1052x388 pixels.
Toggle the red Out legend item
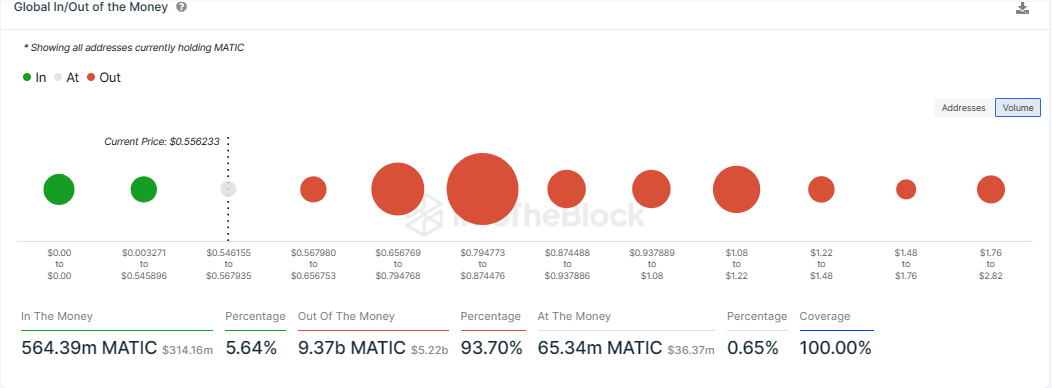(x=104, y=77)
